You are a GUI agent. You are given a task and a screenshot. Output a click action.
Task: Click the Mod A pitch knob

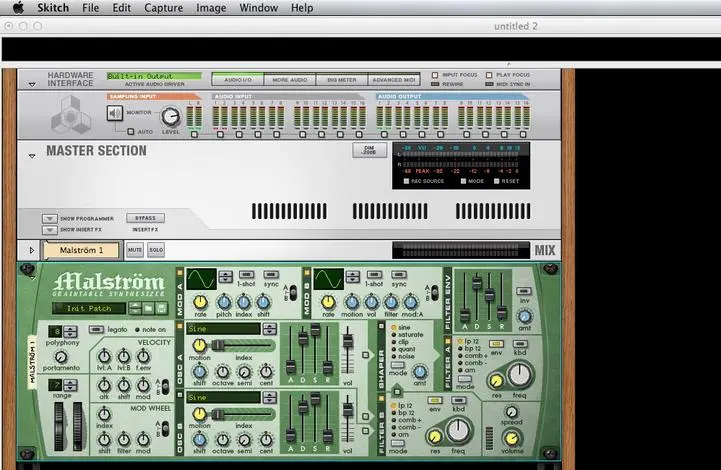click(223, 302)
